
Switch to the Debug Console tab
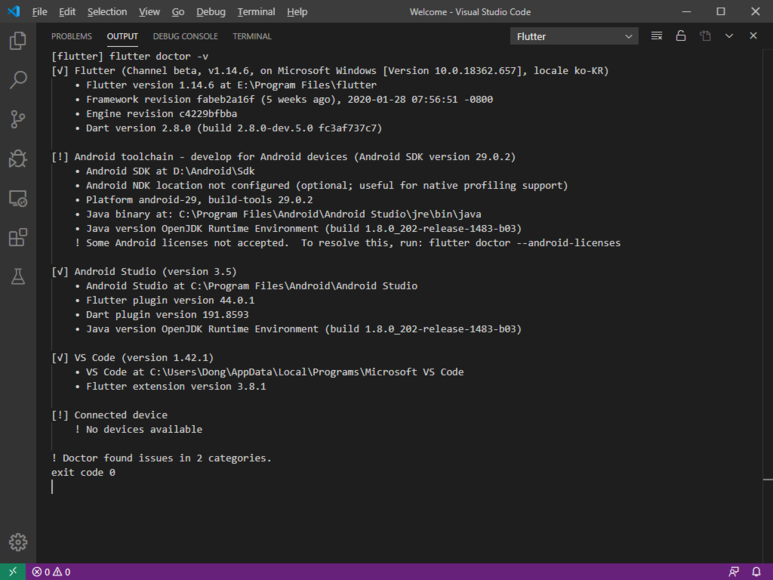185,36
